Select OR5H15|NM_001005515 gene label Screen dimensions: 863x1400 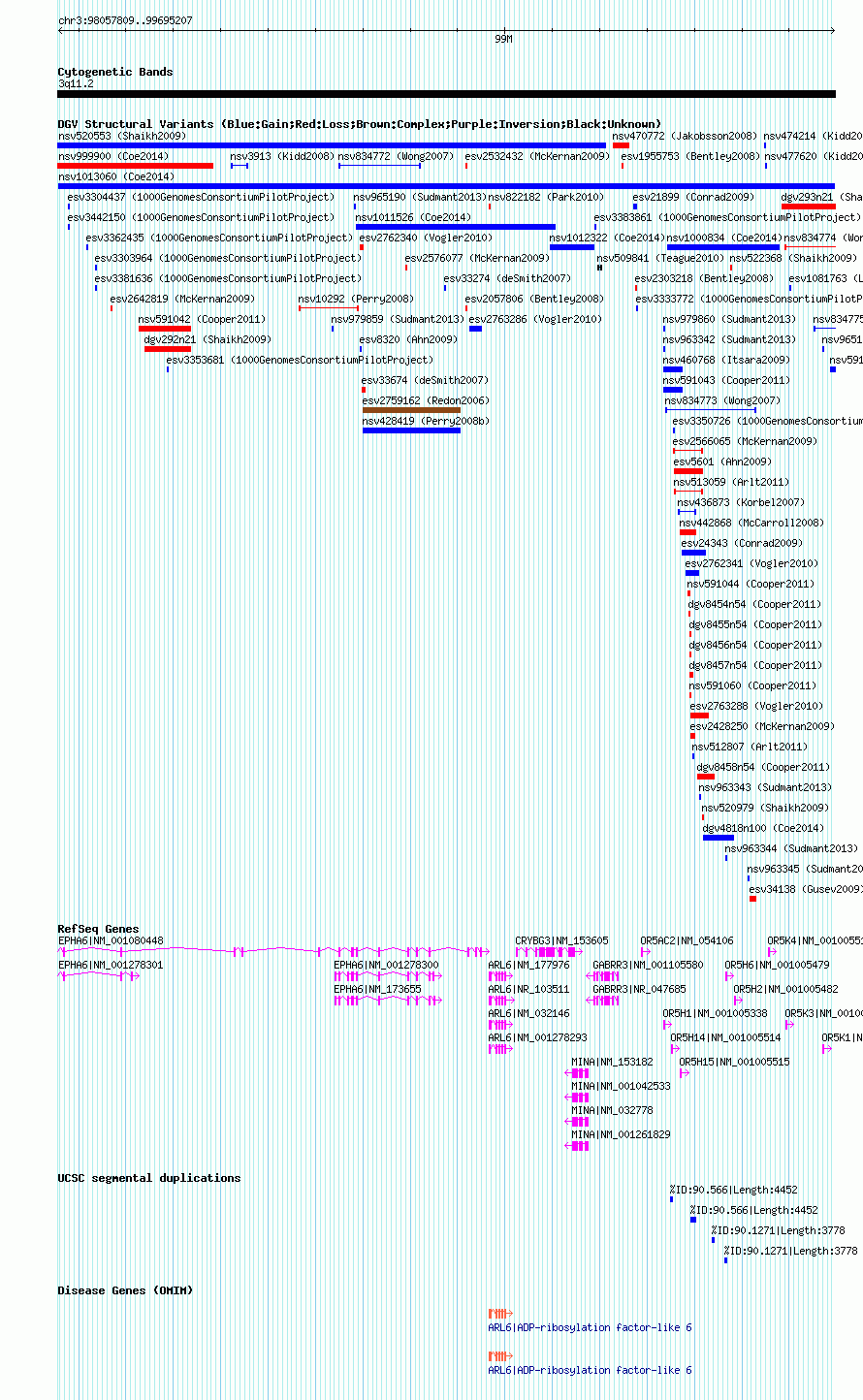pos(734,1062)
